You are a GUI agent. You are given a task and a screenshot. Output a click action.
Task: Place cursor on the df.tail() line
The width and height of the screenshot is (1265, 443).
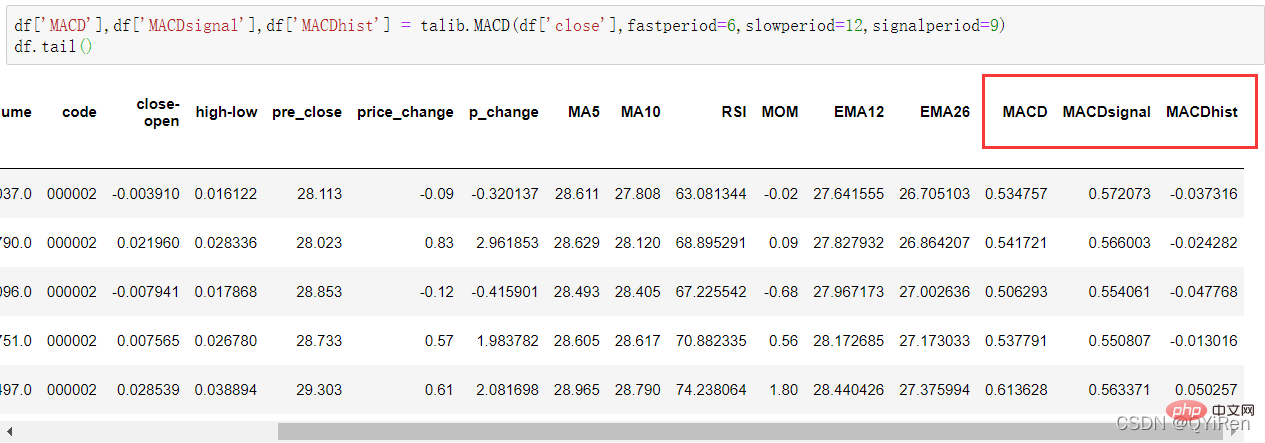54,47
